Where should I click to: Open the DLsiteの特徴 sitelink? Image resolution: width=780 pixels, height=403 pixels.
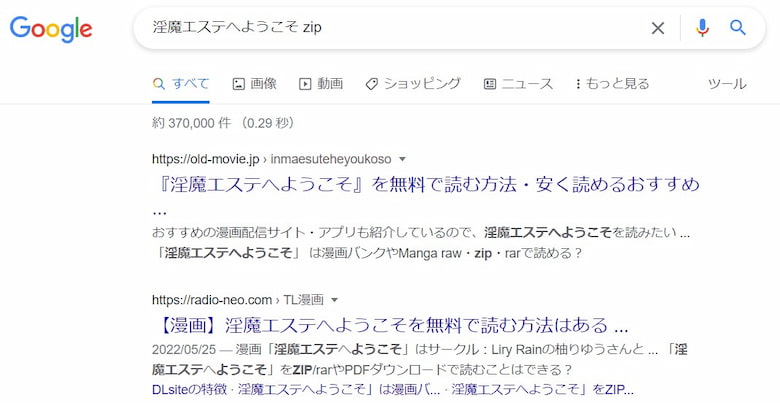(x=192, y=389)
